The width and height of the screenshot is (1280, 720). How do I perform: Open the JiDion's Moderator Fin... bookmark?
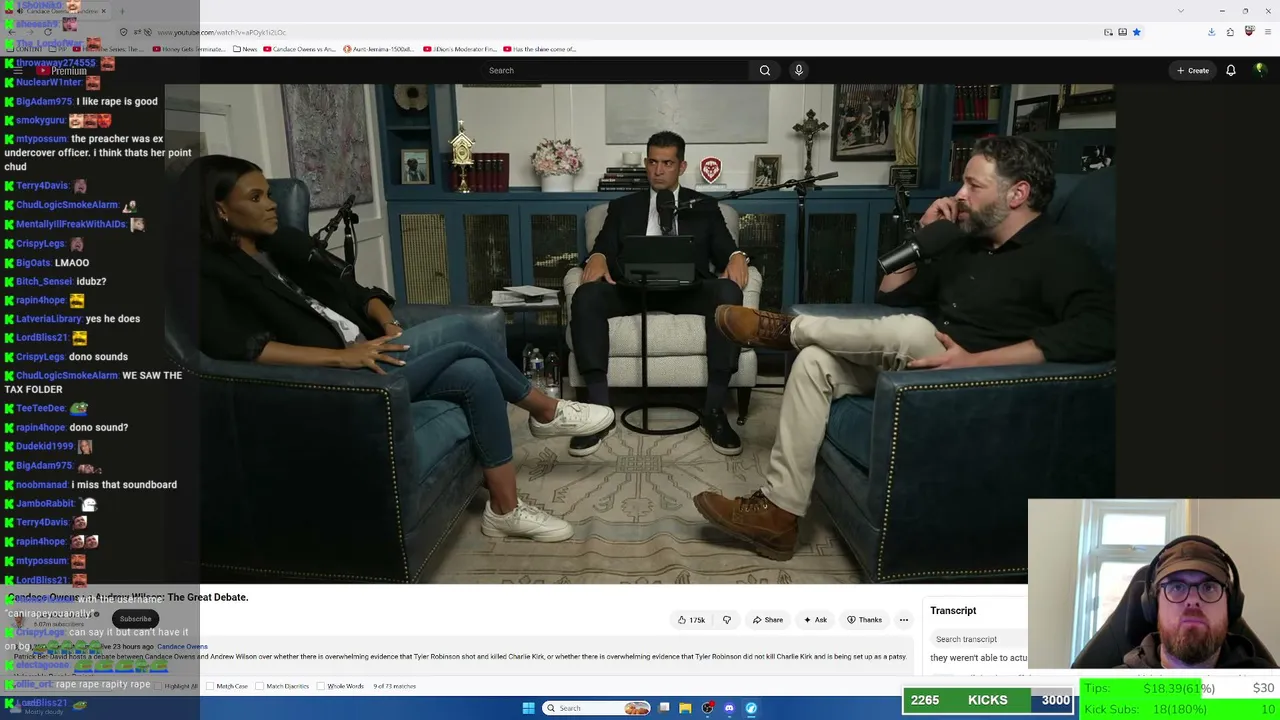tap(460, 49)
